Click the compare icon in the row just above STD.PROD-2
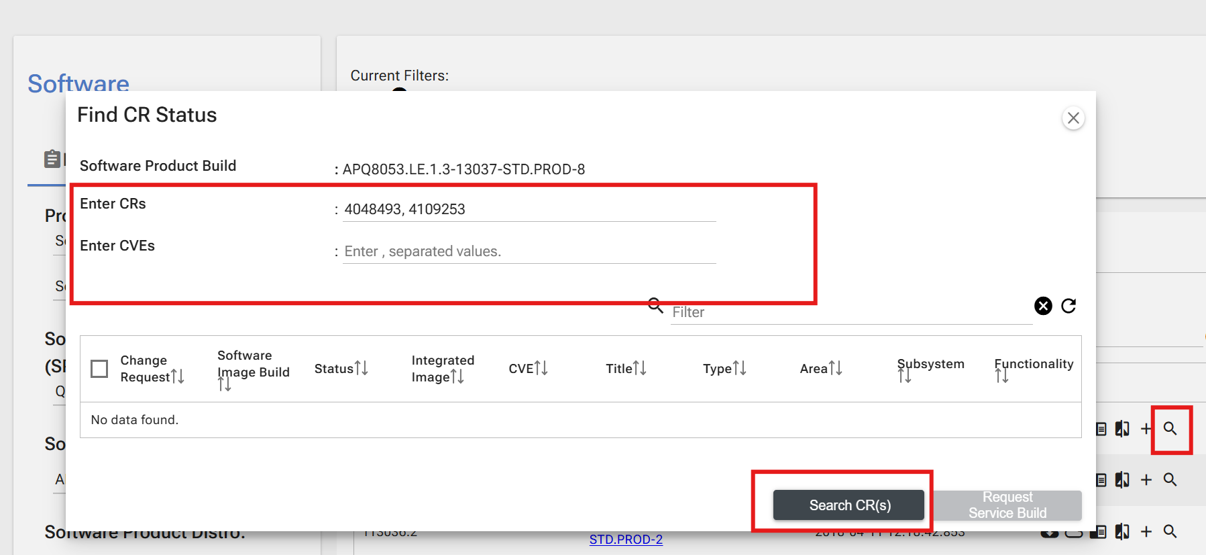This screenshot has height=555, width=1206. point(1122,480)
